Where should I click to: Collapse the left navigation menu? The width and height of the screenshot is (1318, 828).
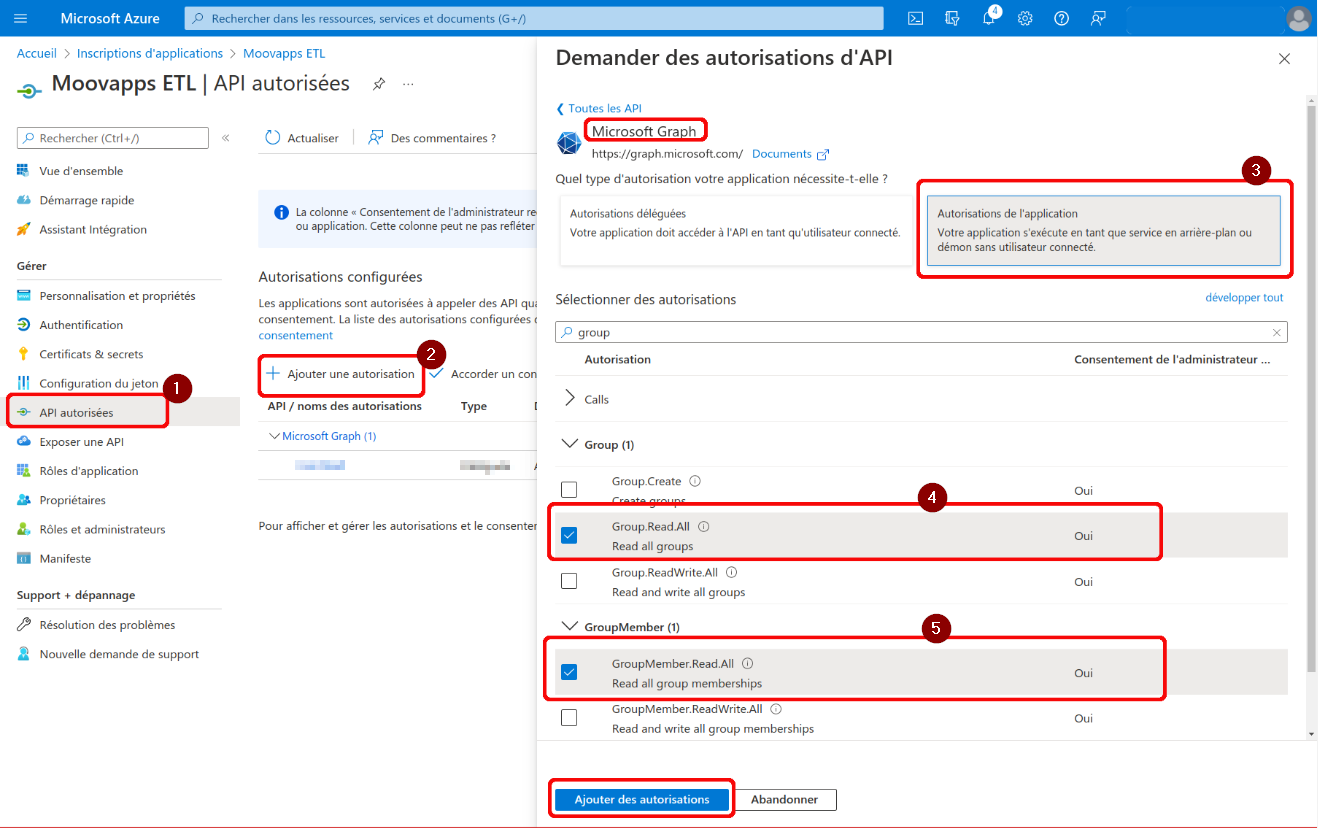[x=225, y=138]
